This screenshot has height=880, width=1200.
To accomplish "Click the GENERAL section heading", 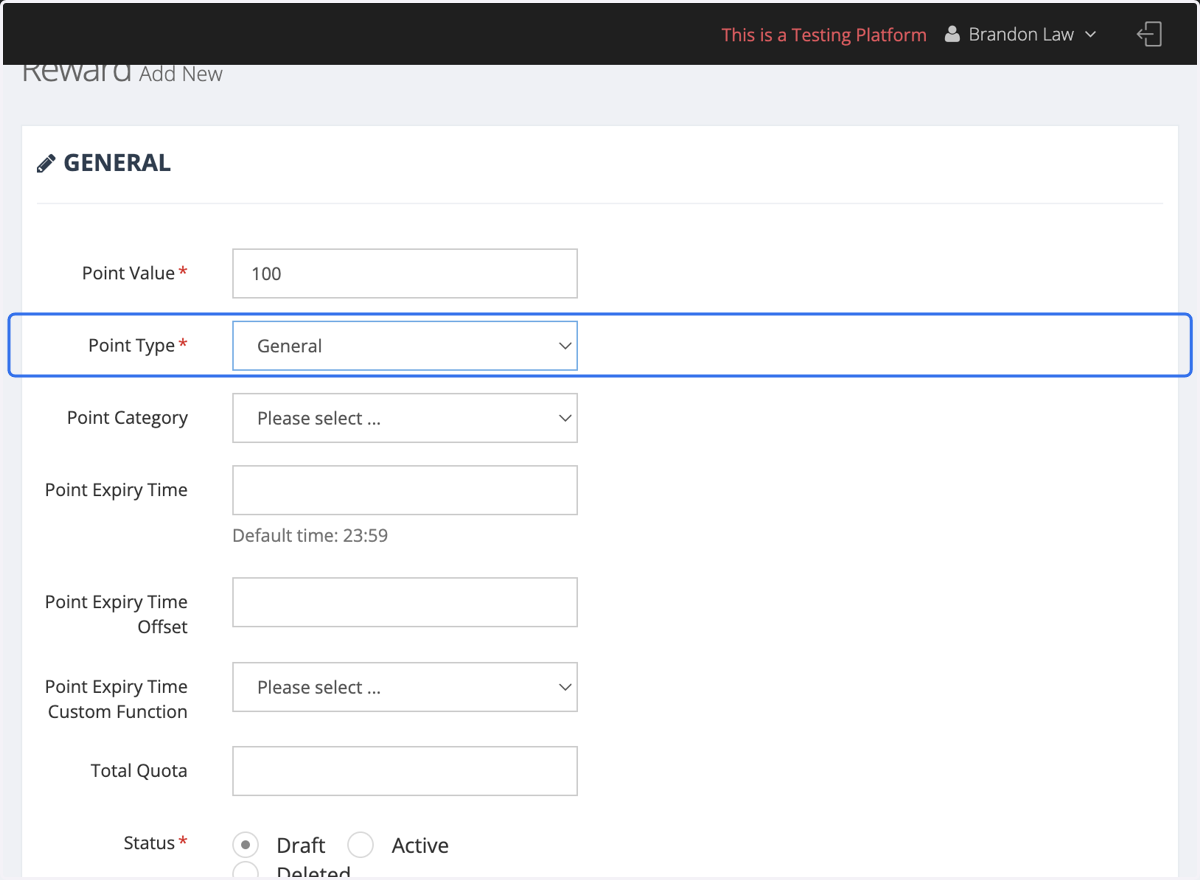I will 117,163.
